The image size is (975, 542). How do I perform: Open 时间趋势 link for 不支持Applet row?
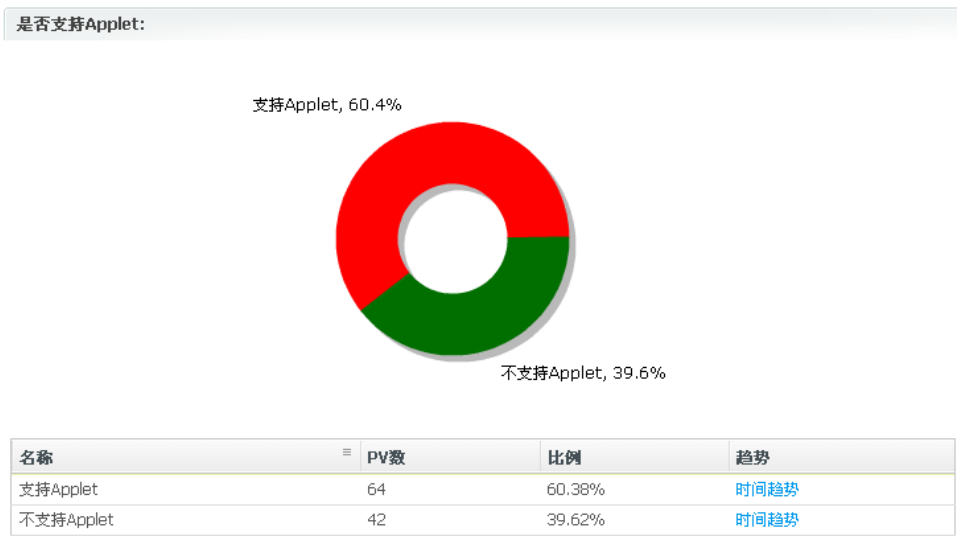point(767,520)
